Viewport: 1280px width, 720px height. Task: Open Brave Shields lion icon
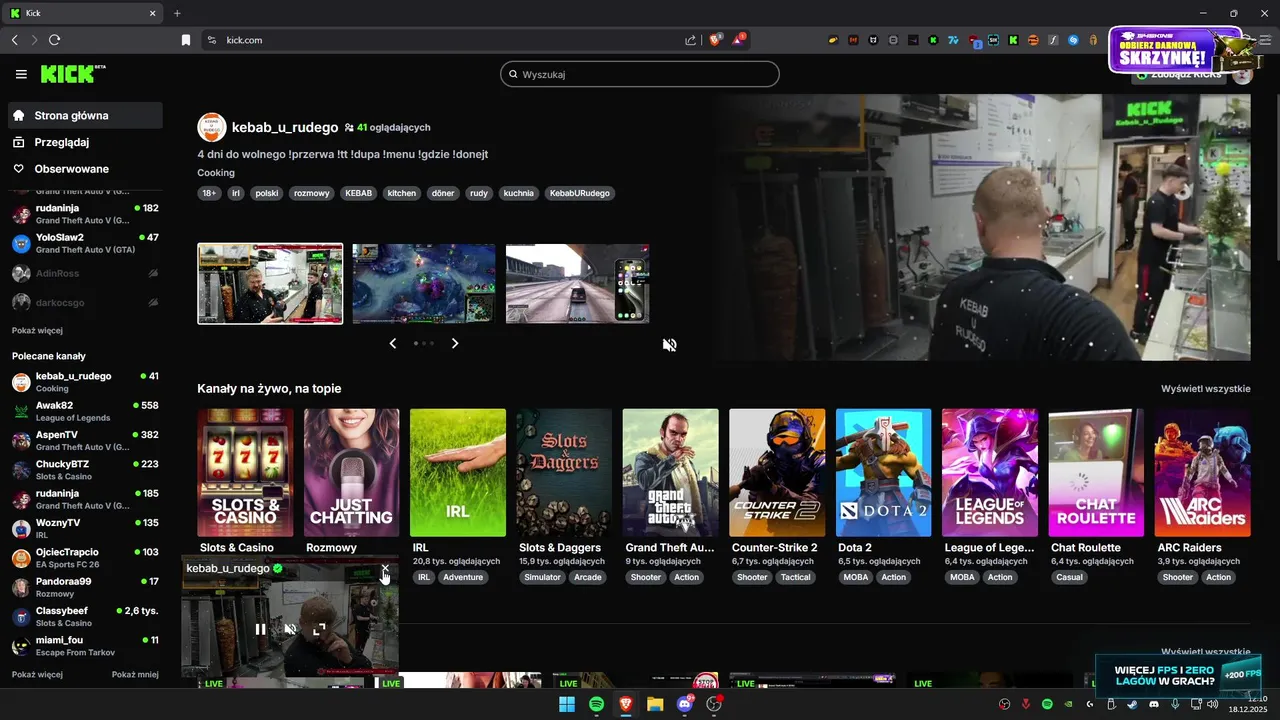(715, 40)
